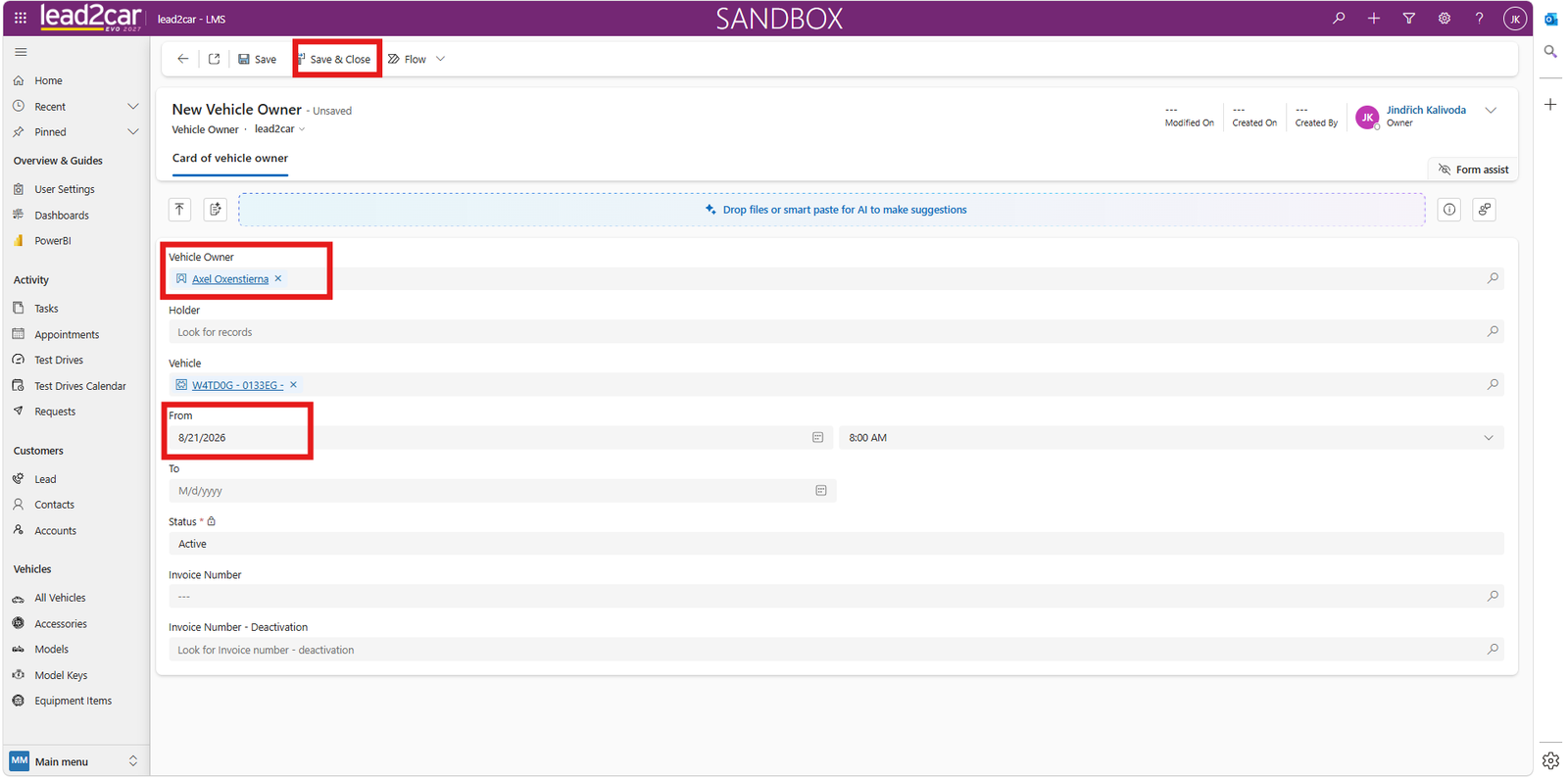Select Card of vehicle owner tab

pos(230,158)
